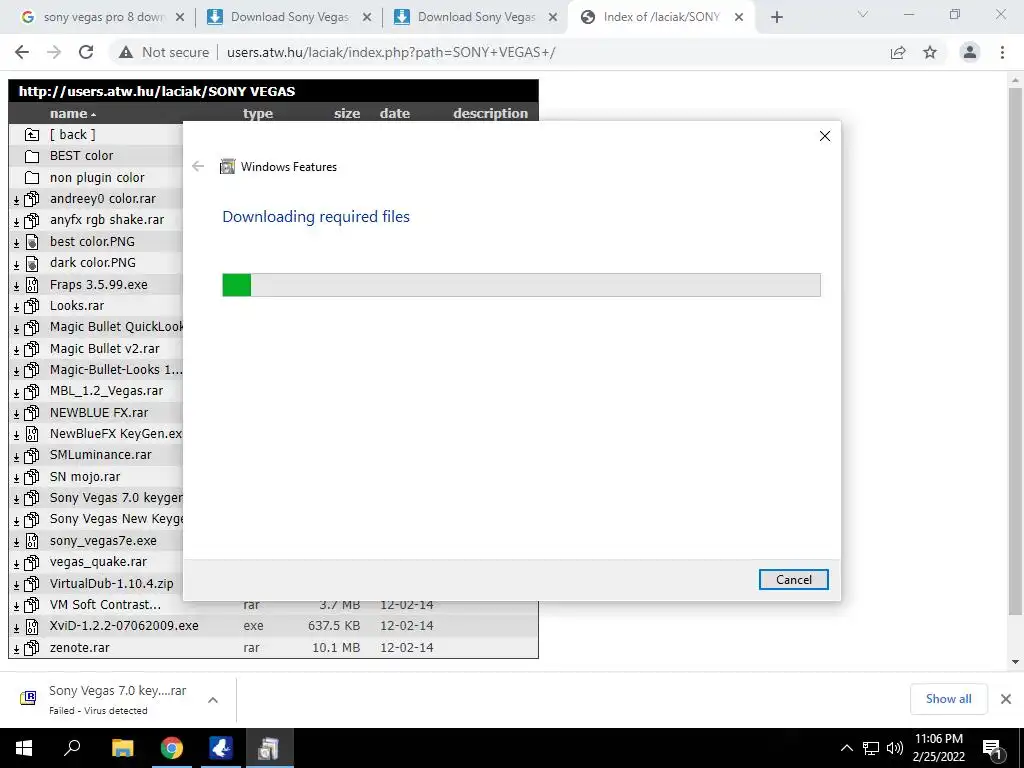Image resolution: width=1024 pixels, height=768 pixels.
Task: Click the Windows Features title icon
Action: [x=227, y=167]
